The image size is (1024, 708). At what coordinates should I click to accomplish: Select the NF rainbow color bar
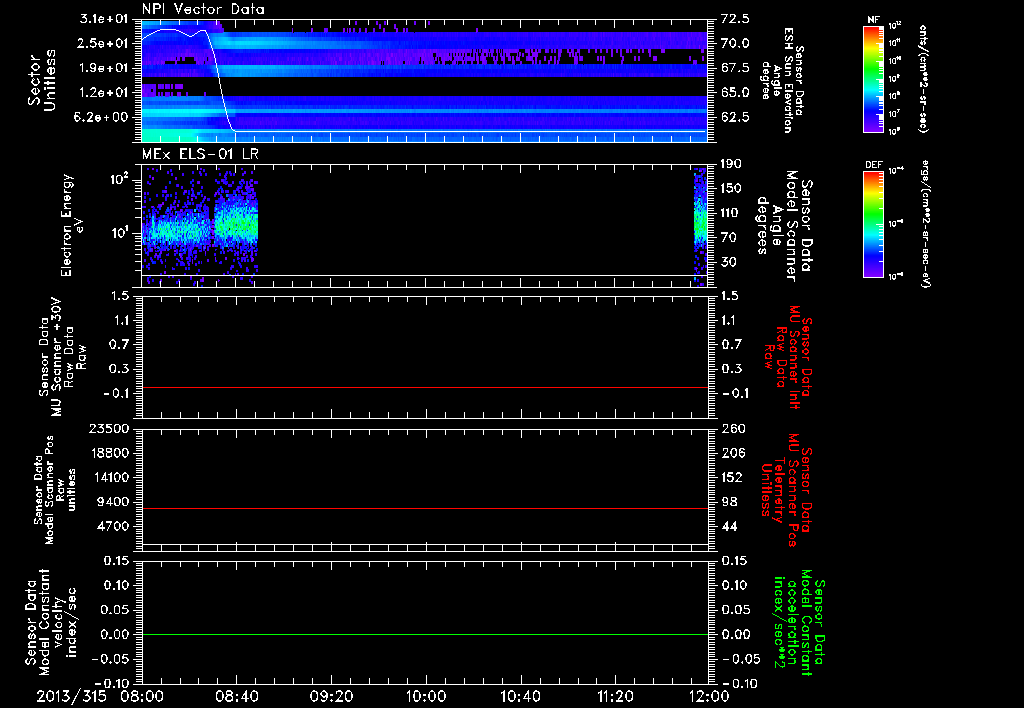pyautogui.click(x=873, y=79)
